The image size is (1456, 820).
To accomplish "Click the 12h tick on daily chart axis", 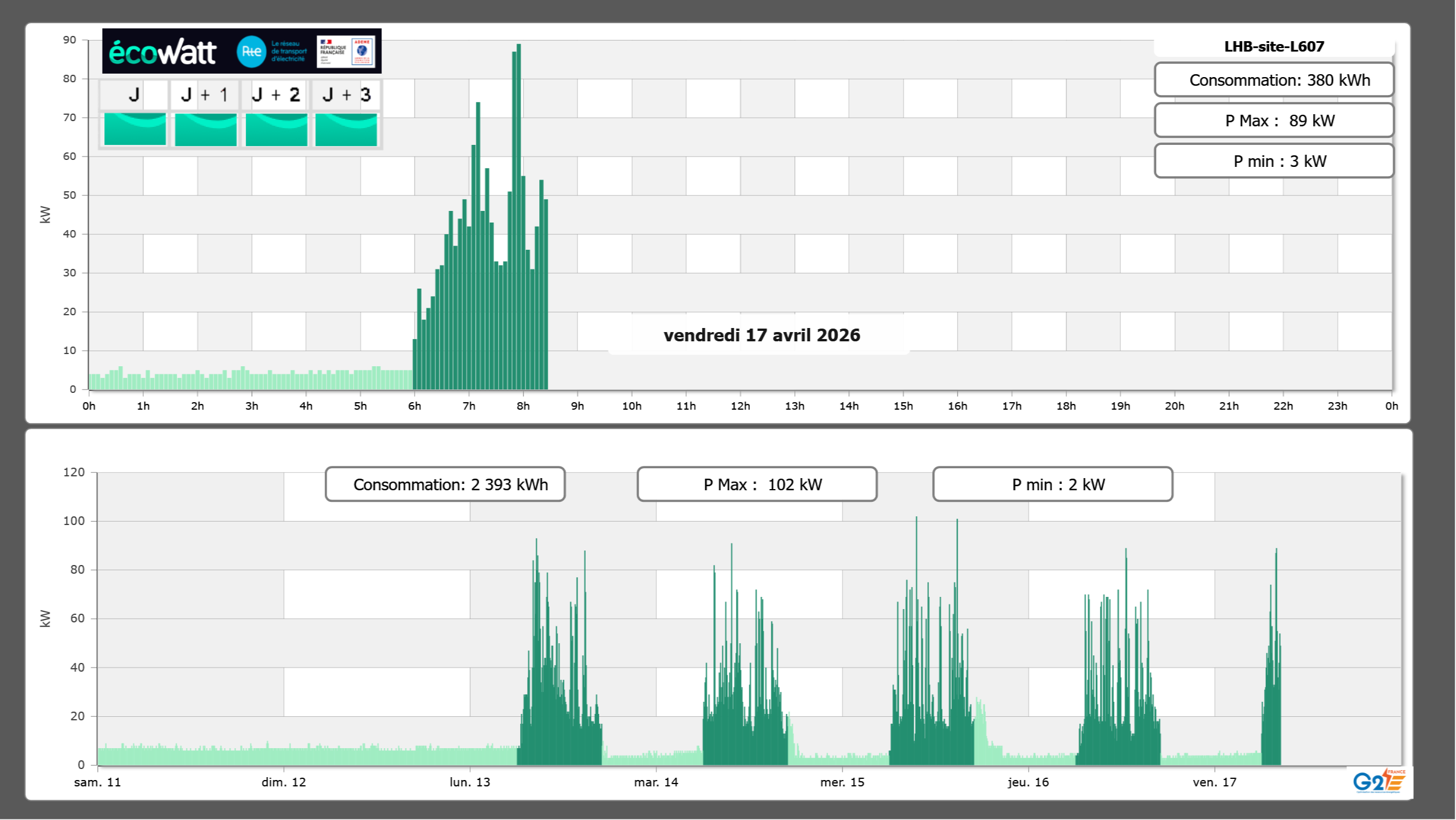I will (x=740, y=406).
